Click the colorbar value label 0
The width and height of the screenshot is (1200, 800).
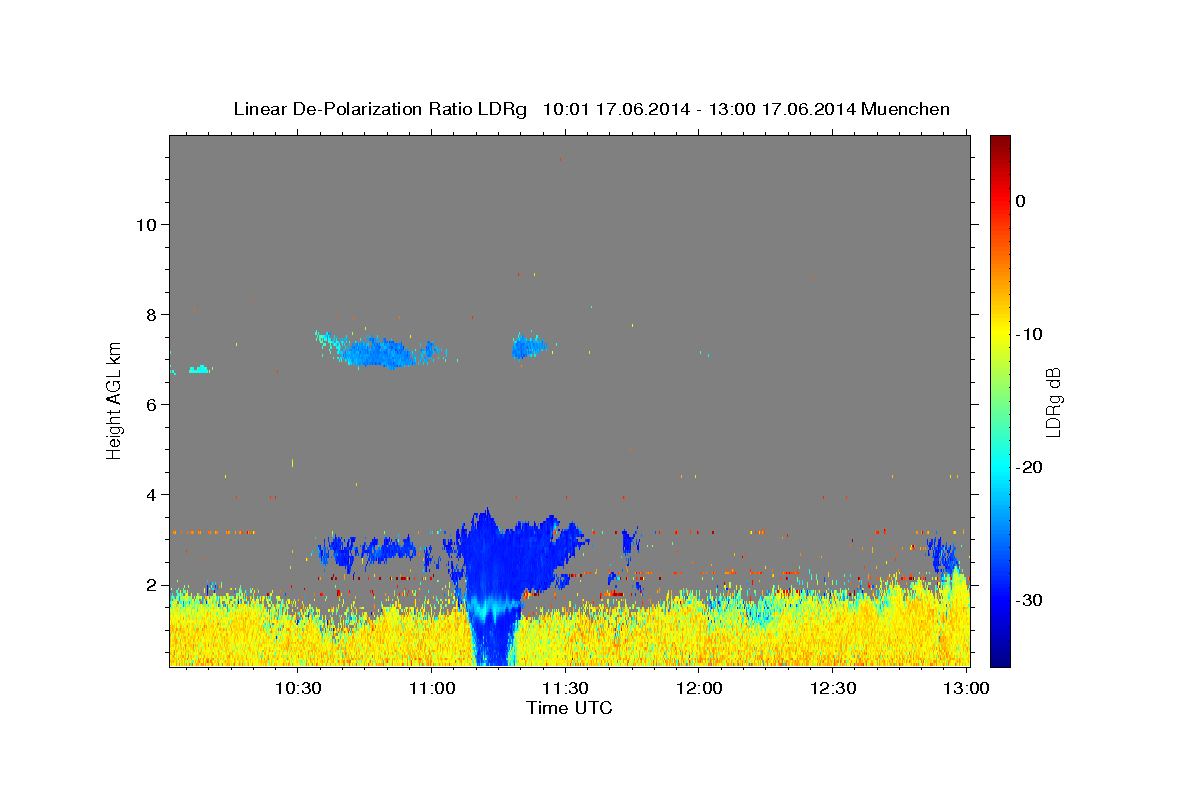1021,201
